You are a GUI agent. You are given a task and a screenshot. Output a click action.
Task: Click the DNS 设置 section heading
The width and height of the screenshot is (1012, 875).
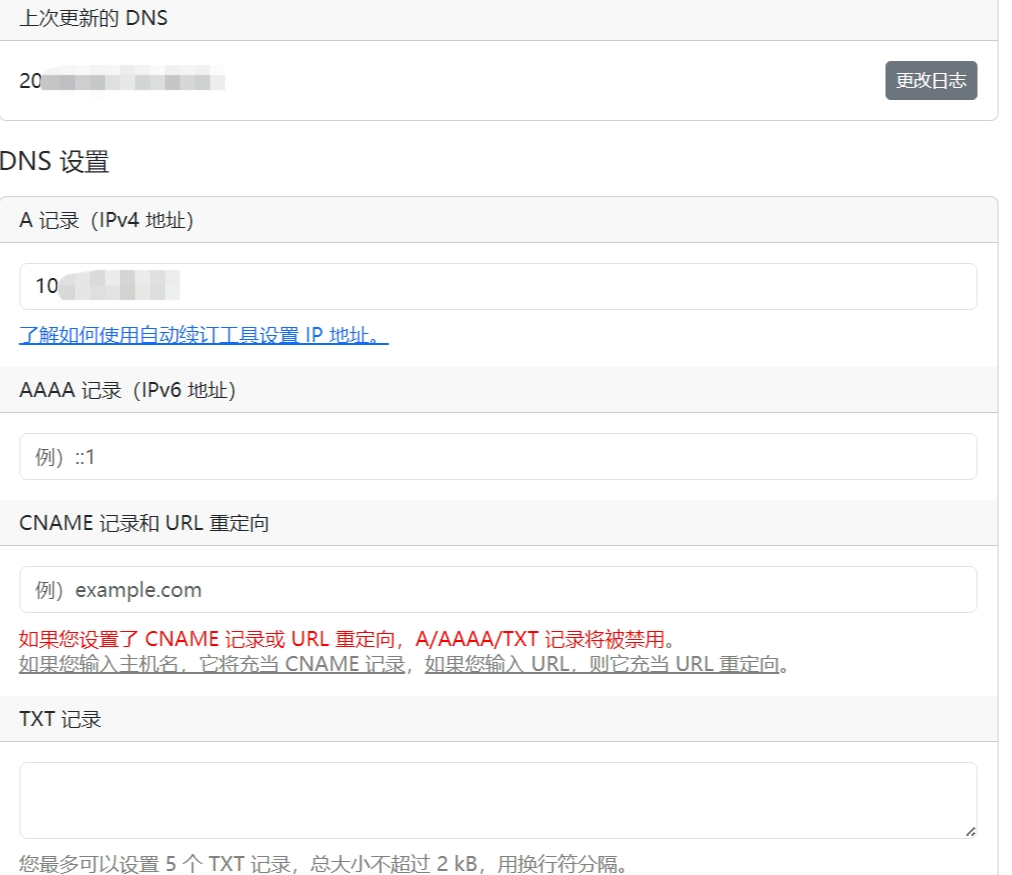point(55,162)
